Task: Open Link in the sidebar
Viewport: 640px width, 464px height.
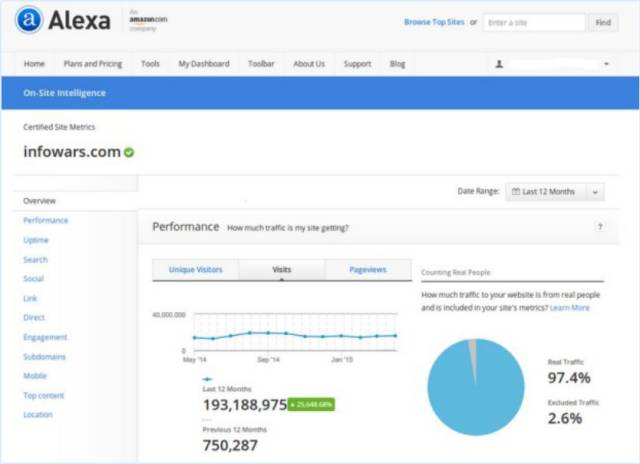Action: tap(30, 298)
